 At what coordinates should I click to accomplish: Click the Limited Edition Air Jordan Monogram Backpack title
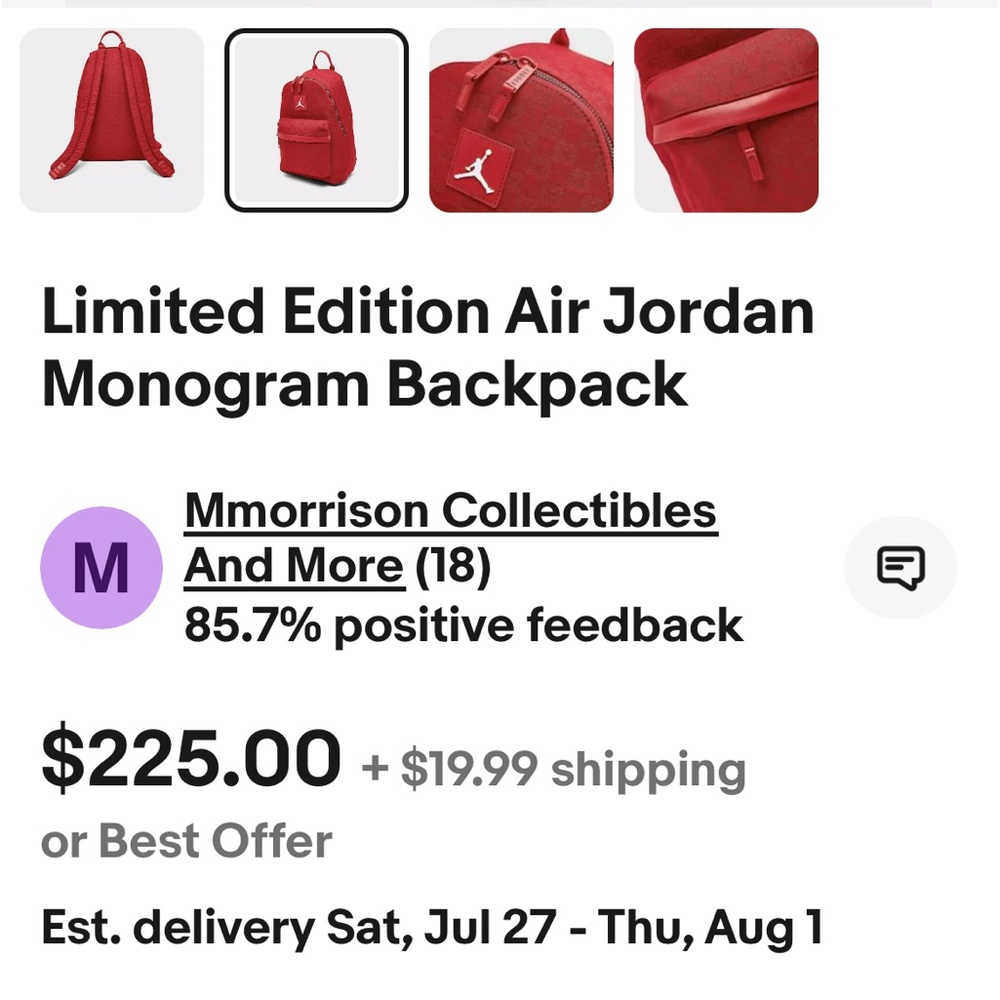point(430,345)
